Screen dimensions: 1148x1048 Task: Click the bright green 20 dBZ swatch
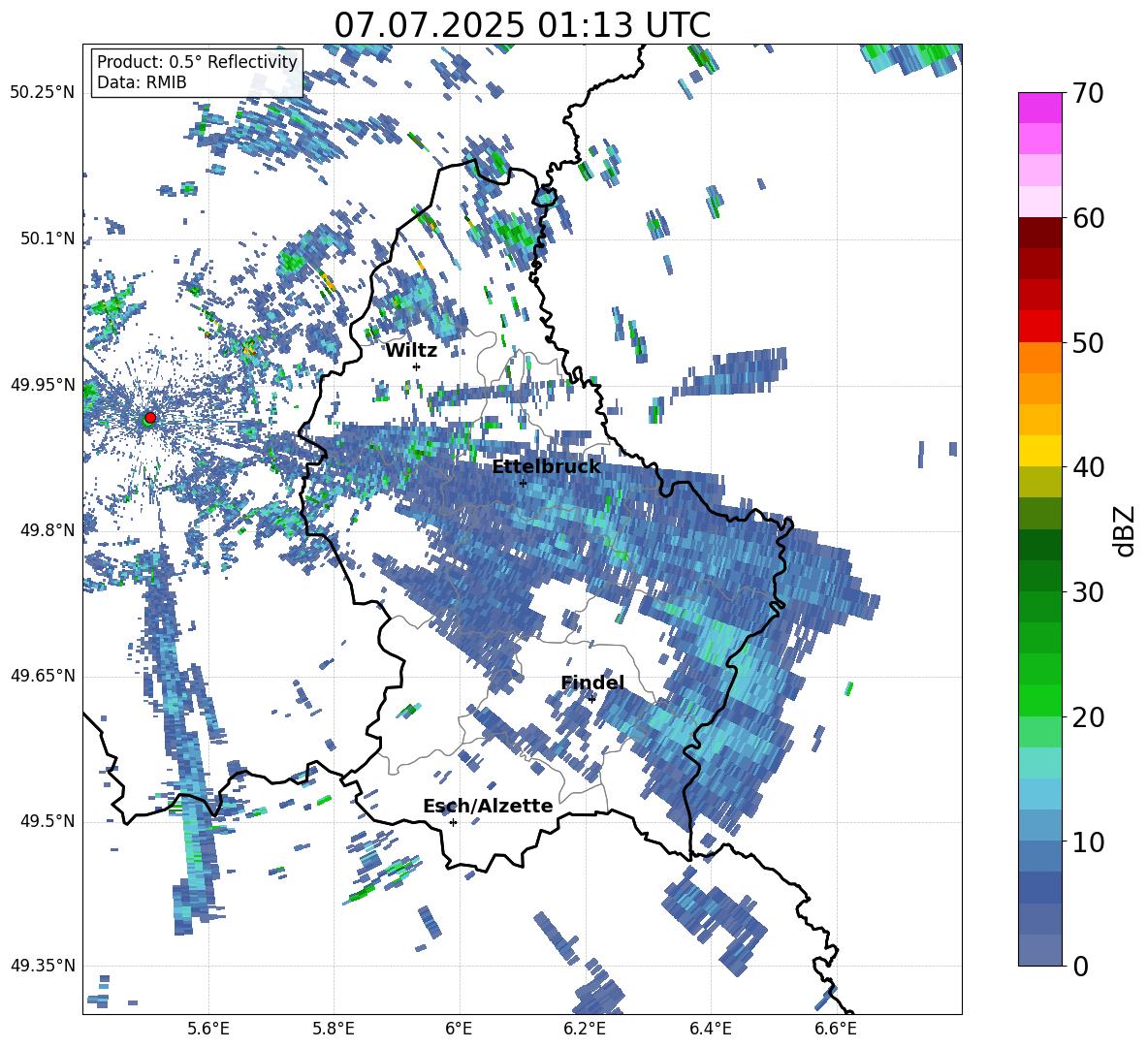1039,700
